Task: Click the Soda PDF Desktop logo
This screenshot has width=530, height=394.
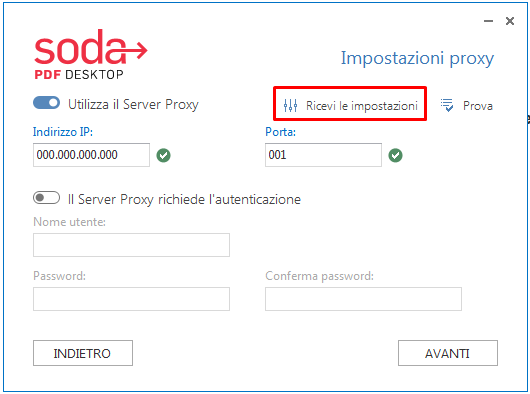Action: coord(91,54)
